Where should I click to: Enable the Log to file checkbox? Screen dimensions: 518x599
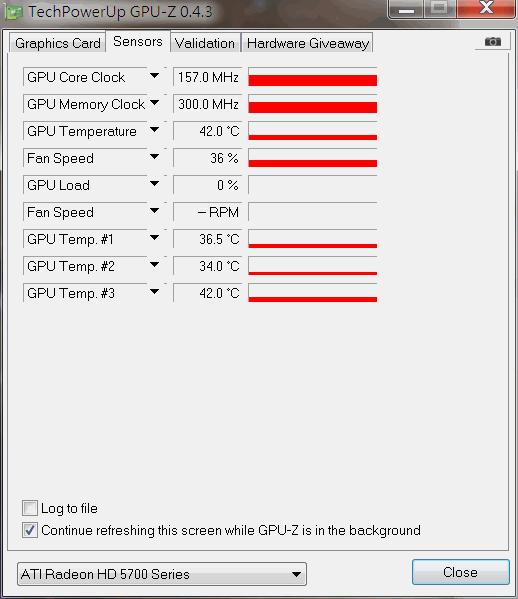click(x=30, y=508)
